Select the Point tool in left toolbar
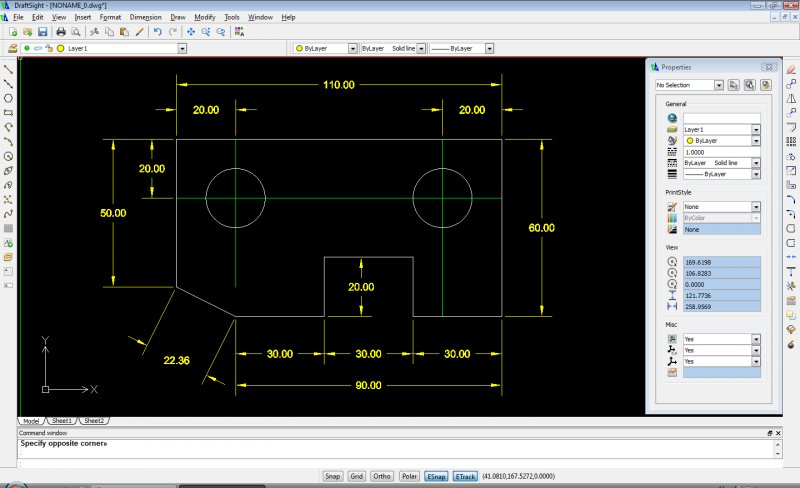Screen dimensions: 800x488 [8, 200]
